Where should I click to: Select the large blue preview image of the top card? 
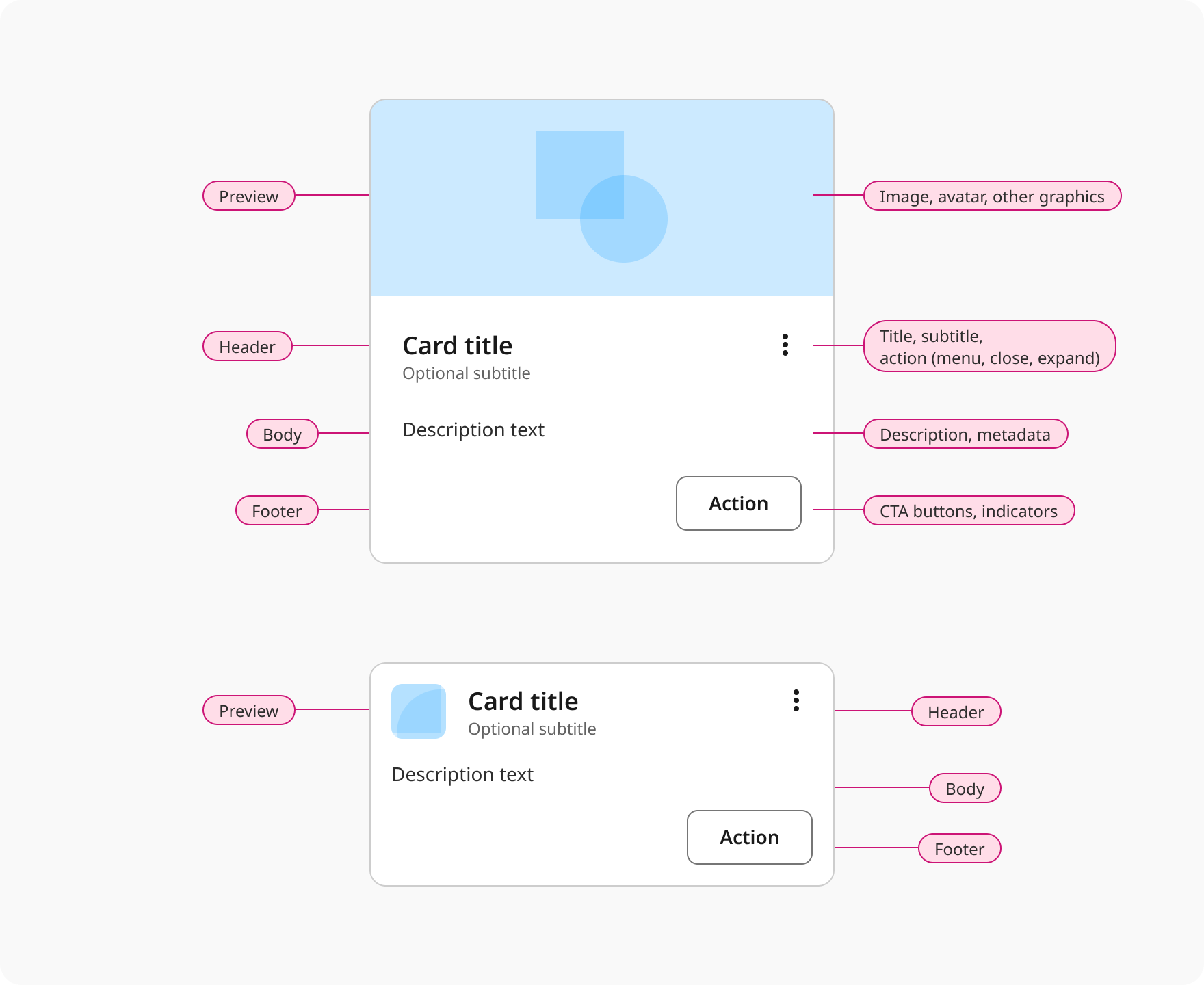coord(602,198)
